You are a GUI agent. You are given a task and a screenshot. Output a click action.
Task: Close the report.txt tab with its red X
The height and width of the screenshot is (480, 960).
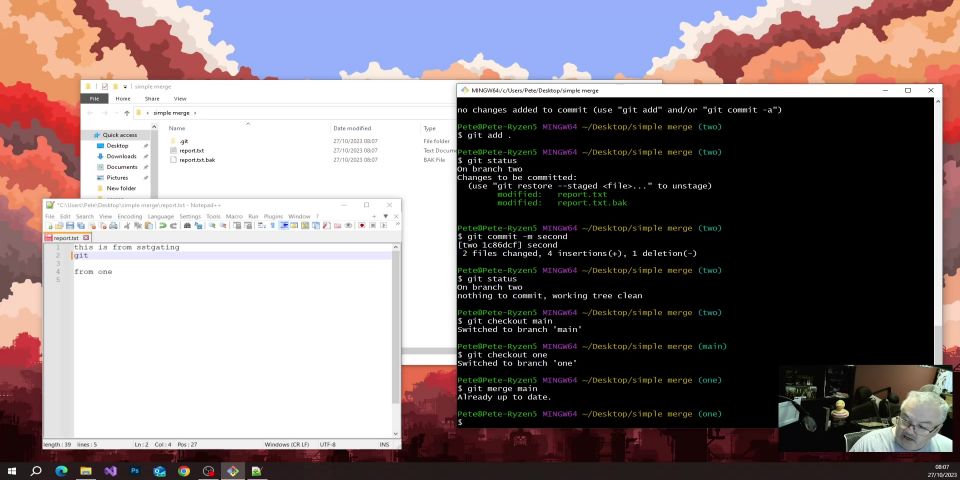[87, 238]
